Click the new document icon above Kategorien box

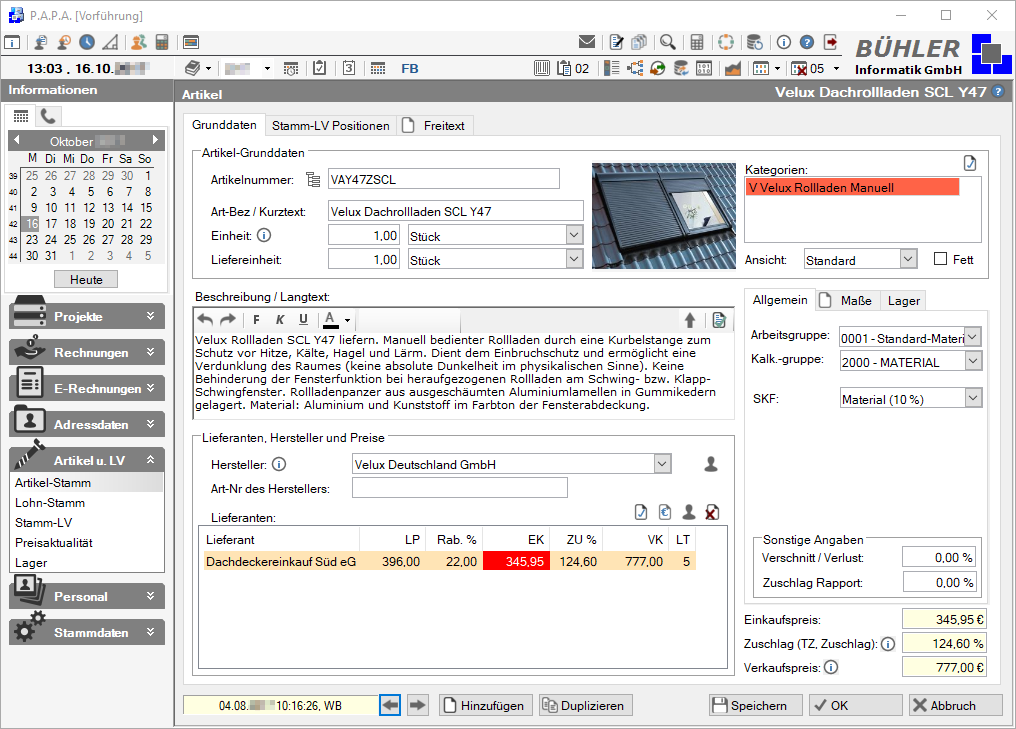969,163
